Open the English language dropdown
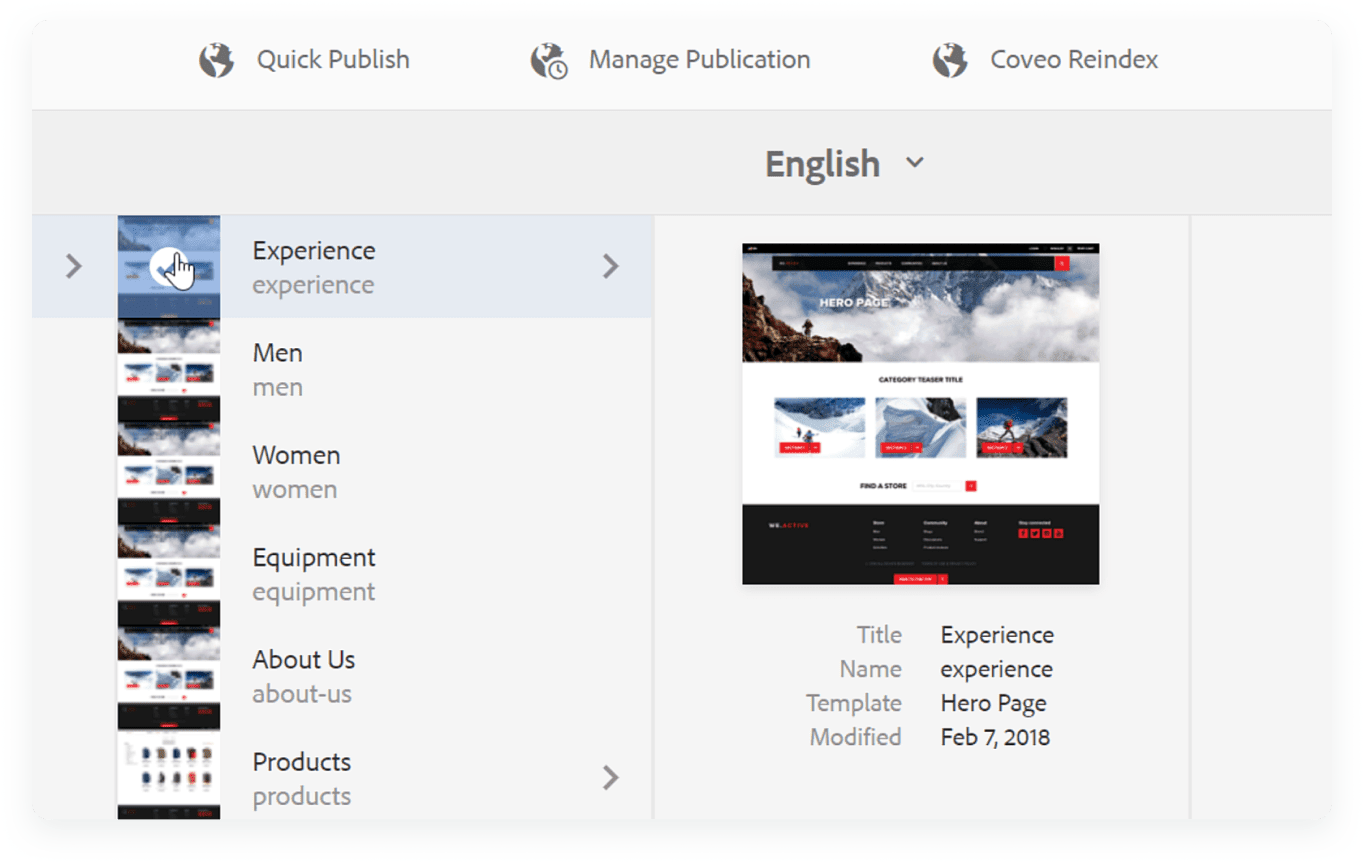Screen dimensions: 1364x864 click(845, 163)
